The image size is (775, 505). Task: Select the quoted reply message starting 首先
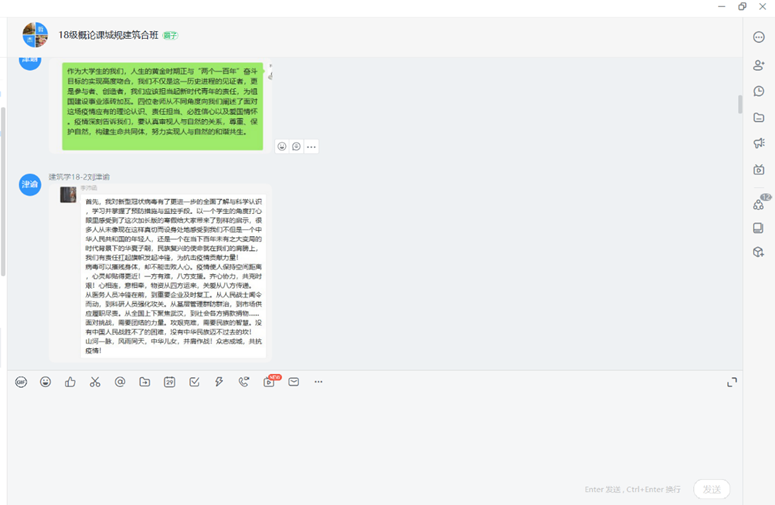coord(173,276)
